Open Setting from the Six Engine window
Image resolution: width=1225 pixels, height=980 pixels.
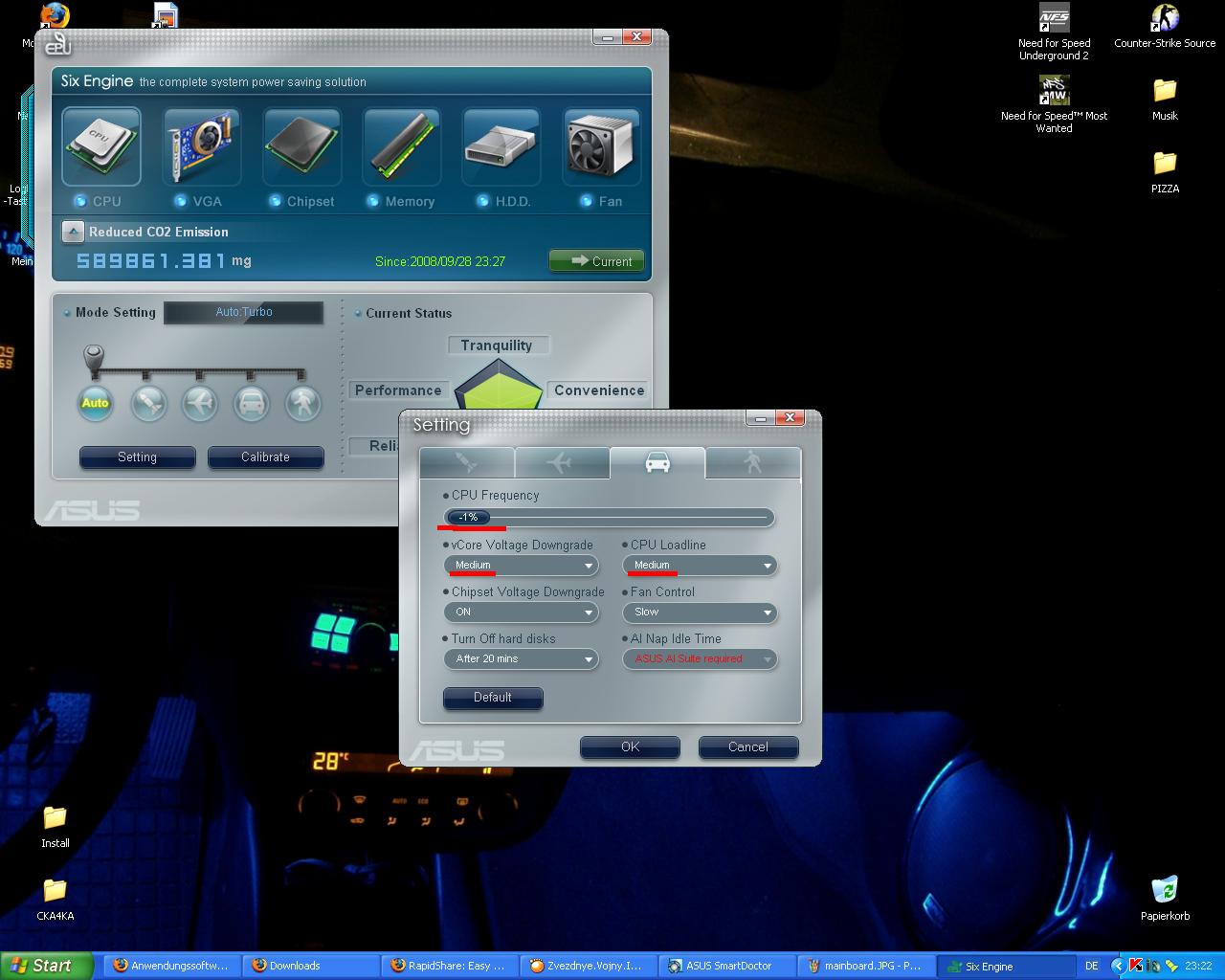137,457
